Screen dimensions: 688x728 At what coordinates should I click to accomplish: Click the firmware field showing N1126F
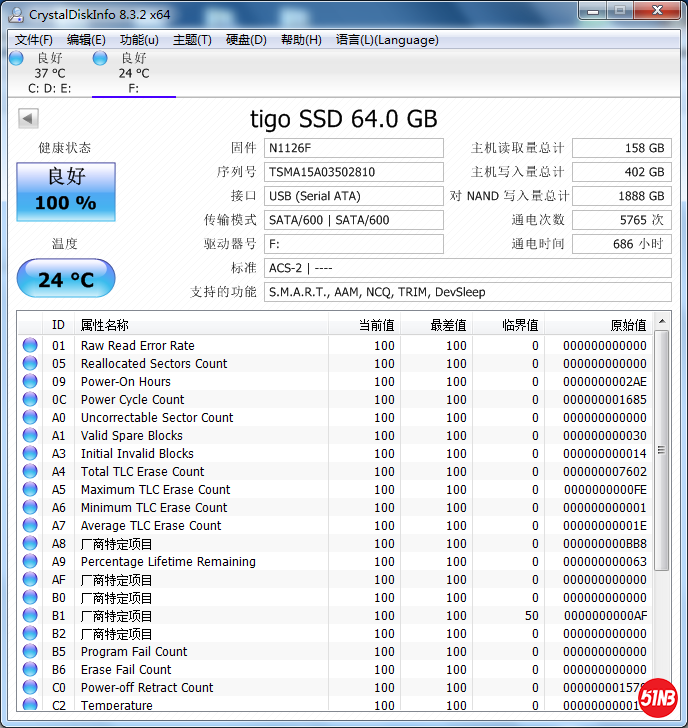coord(354,148)
